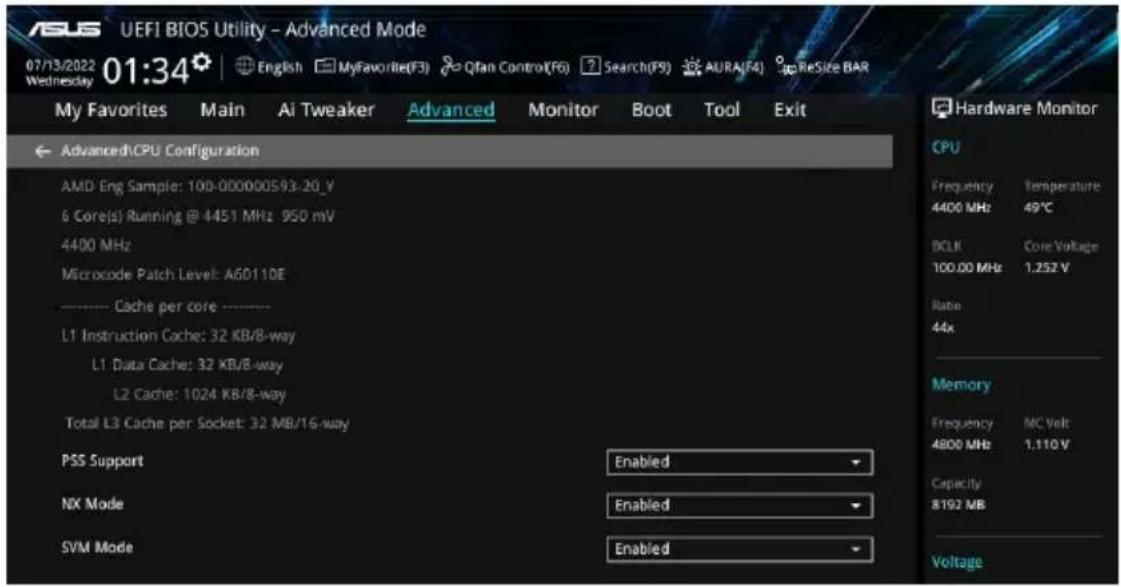Open the Monitor tab

click(563, 110)
